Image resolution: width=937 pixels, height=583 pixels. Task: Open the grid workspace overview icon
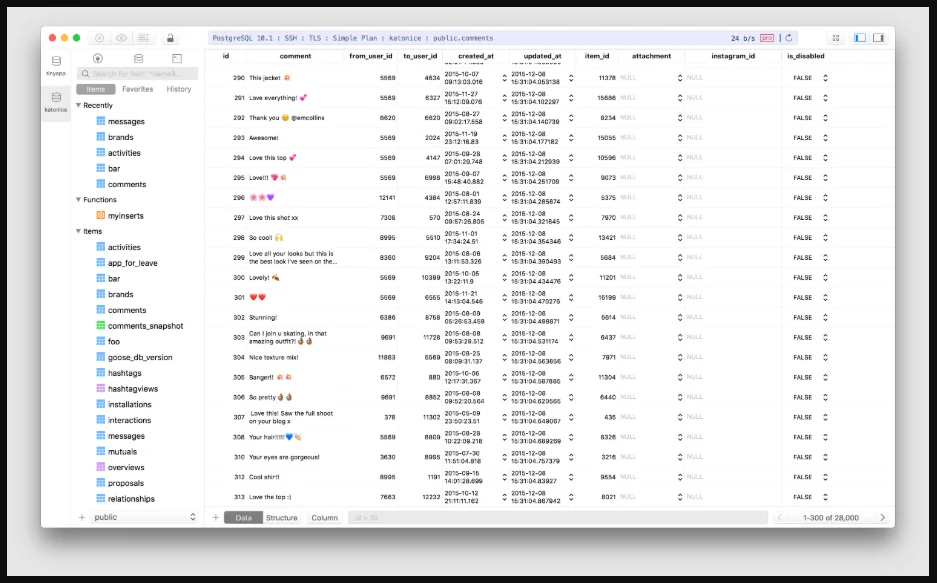pos(836,38)
